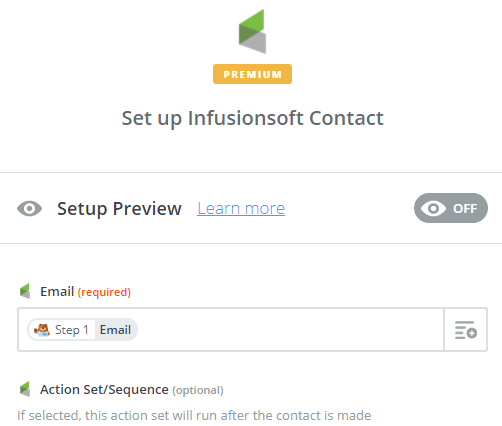This screenshot has height=426, width=502.
Task: Click the Action Set/Sequence (optional) label
Action: point(132,389)
